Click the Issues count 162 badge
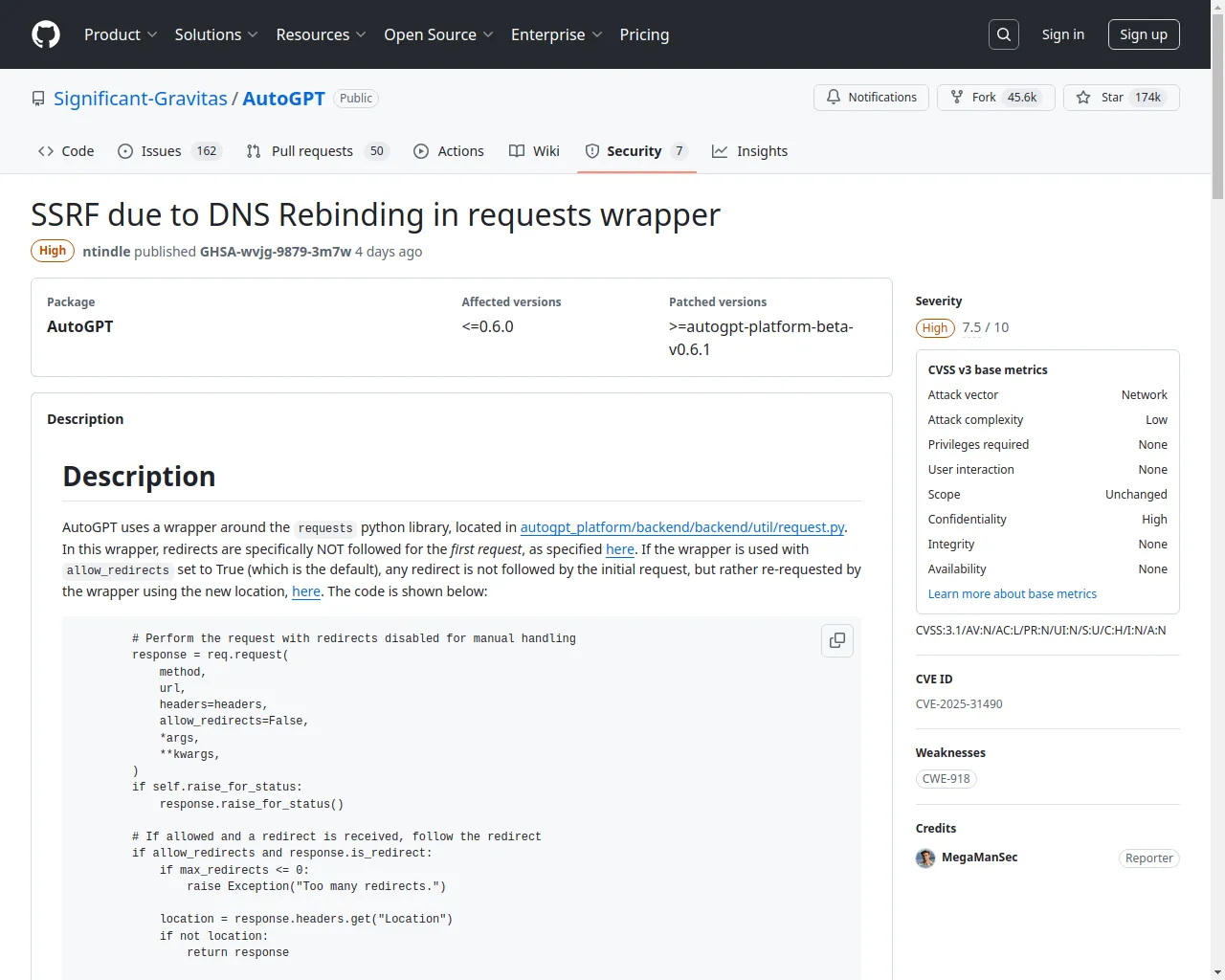 point(207,151)
